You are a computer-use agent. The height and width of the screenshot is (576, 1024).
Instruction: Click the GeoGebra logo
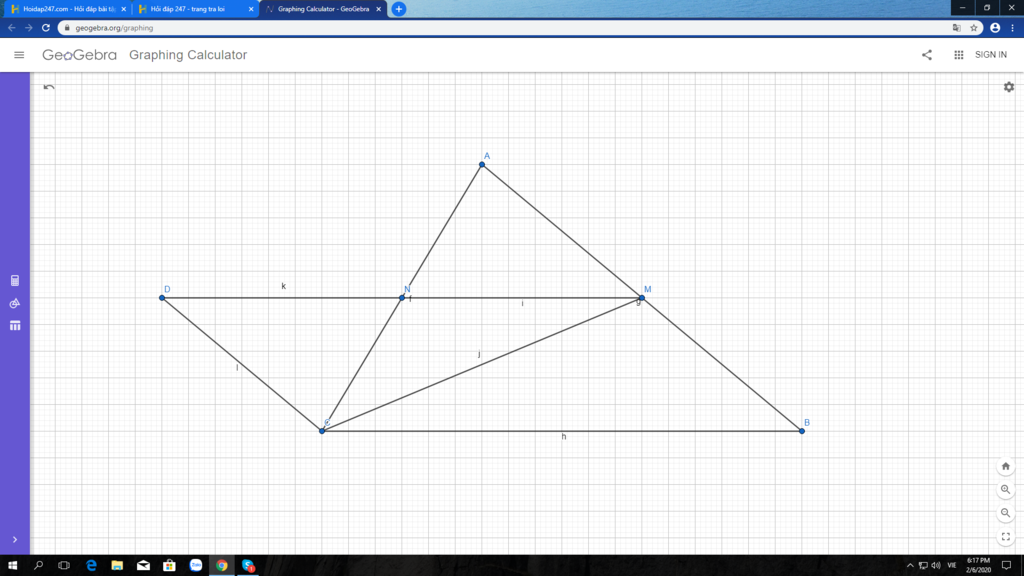tap(79, 55)
